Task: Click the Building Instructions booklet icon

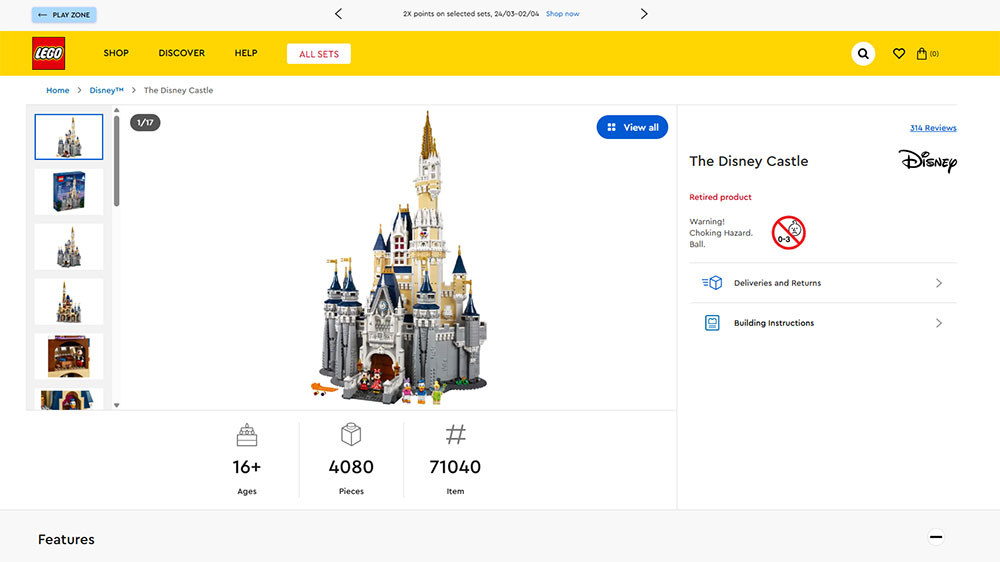Action: point(712,323)
